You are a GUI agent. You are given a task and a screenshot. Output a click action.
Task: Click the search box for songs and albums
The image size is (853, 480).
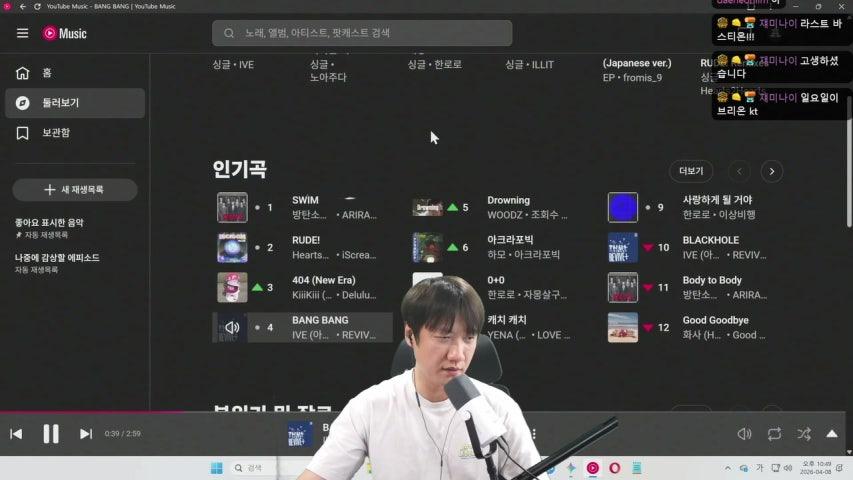pos(362,33)
